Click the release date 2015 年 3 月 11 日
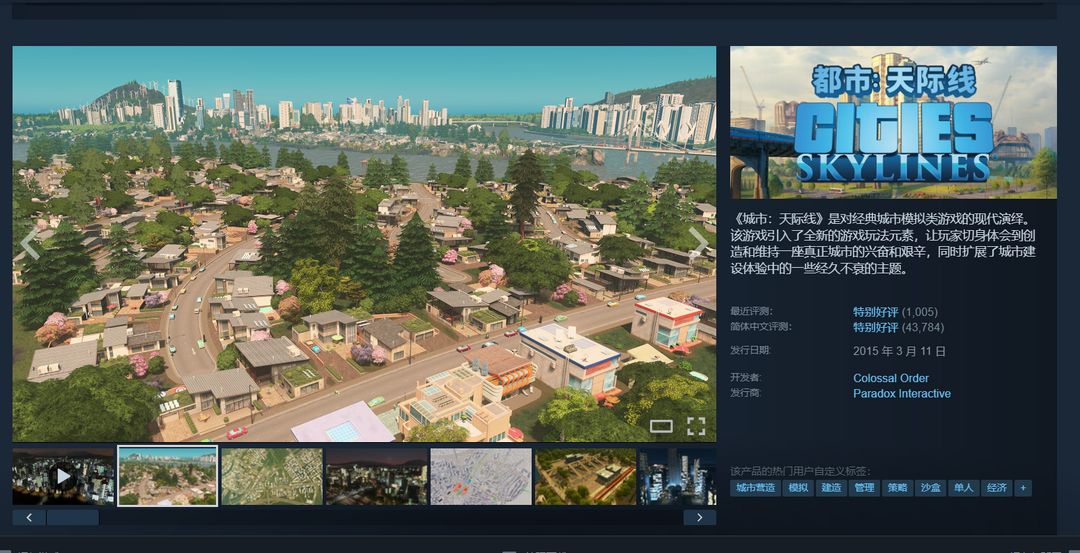This screenshot has width=1080, height=553. (899, 351)
